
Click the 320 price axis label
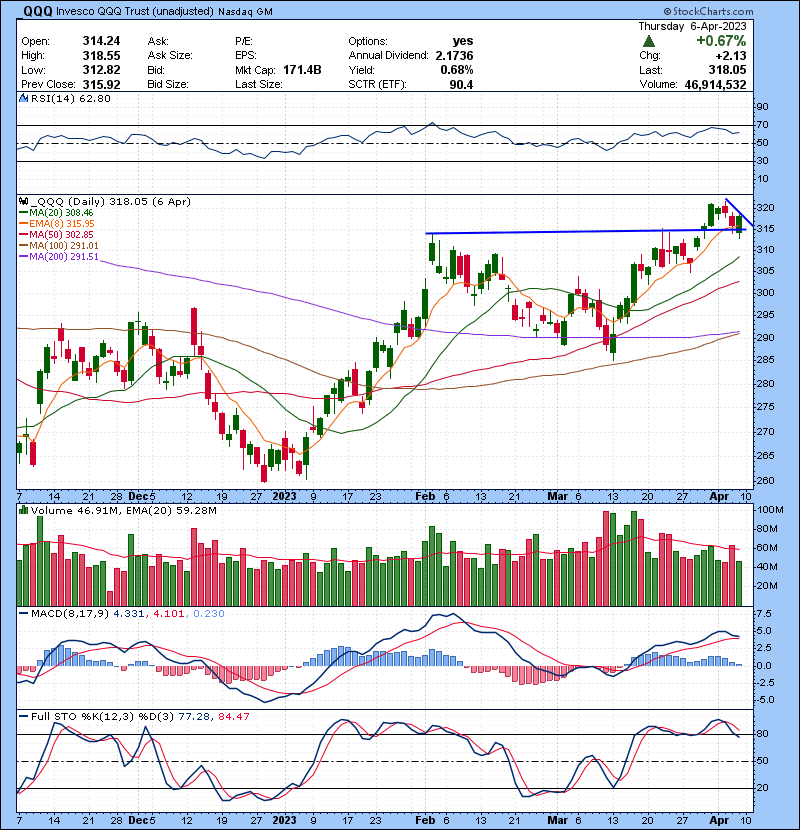(x=765, y=208)
